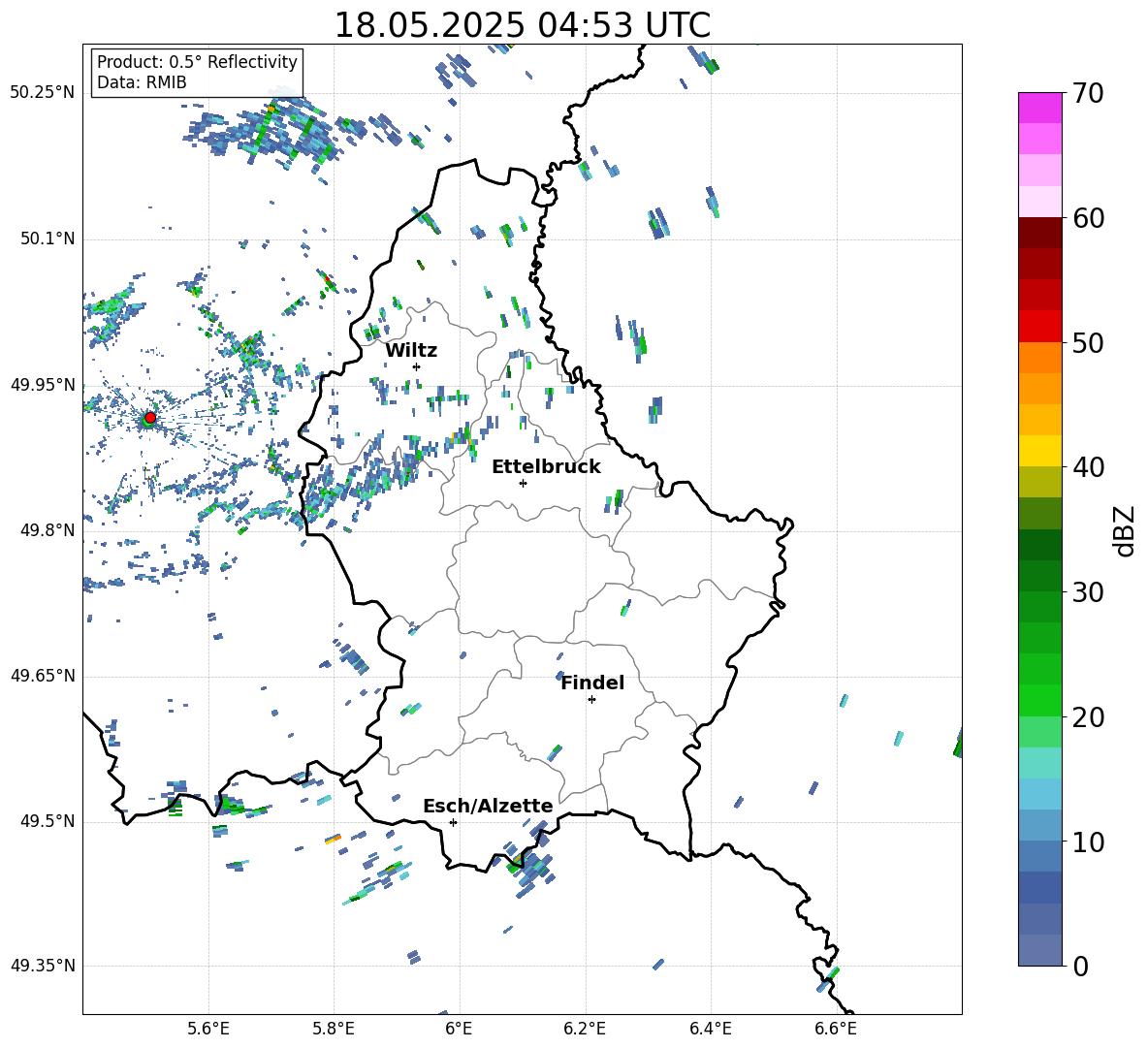
Task: Click the 49.8°N latitude label
Action: (x=48, y=530)
